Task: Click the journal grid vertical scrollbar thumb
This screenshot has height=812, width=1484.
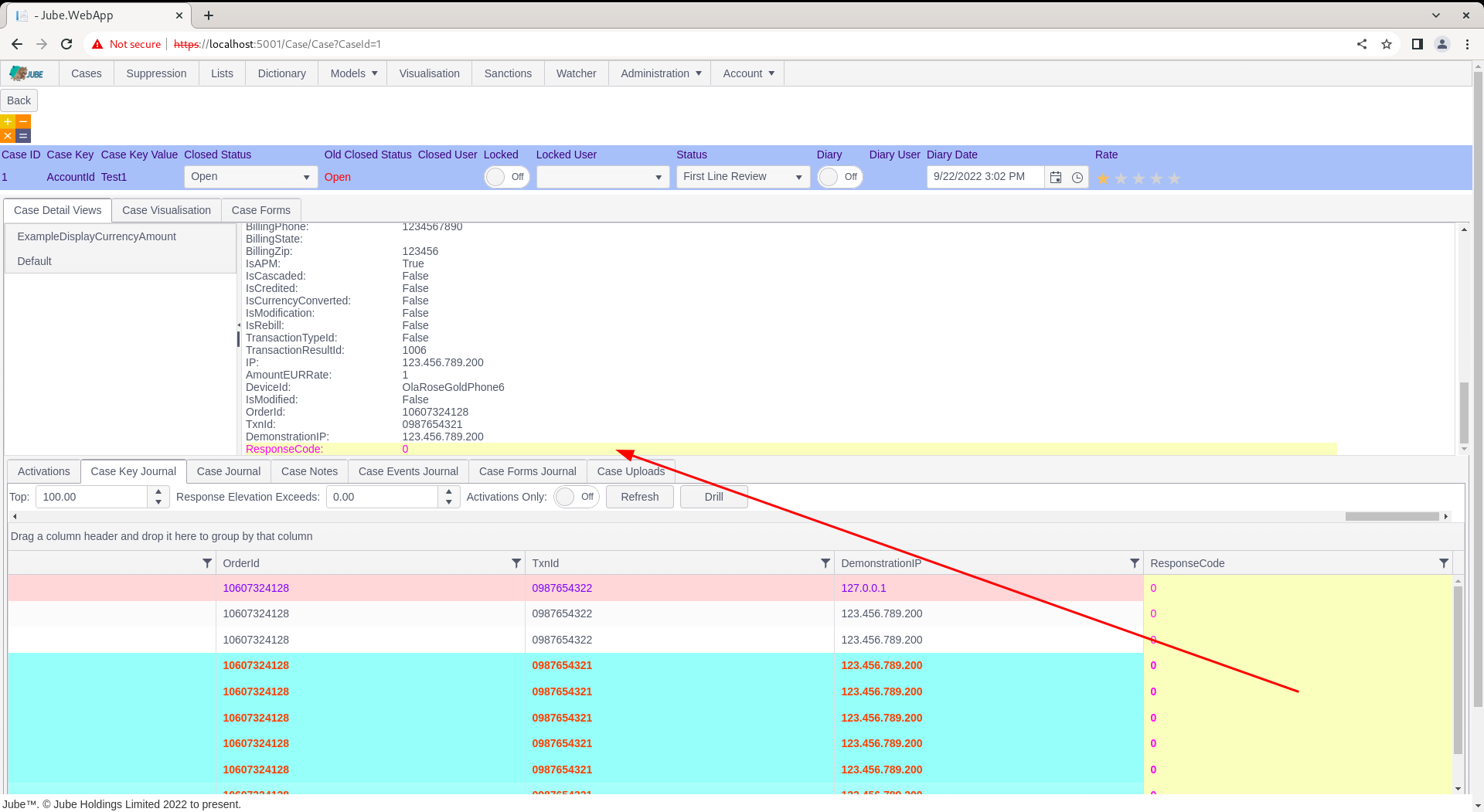Action: pyautogui.click(x=1458, y=669)
